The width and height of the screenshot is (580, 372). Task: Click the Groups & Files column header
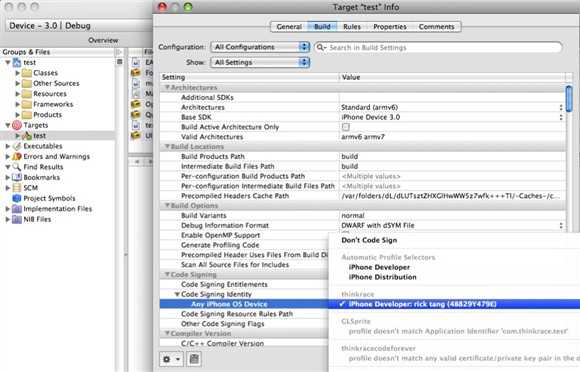(x=58, y=52)
